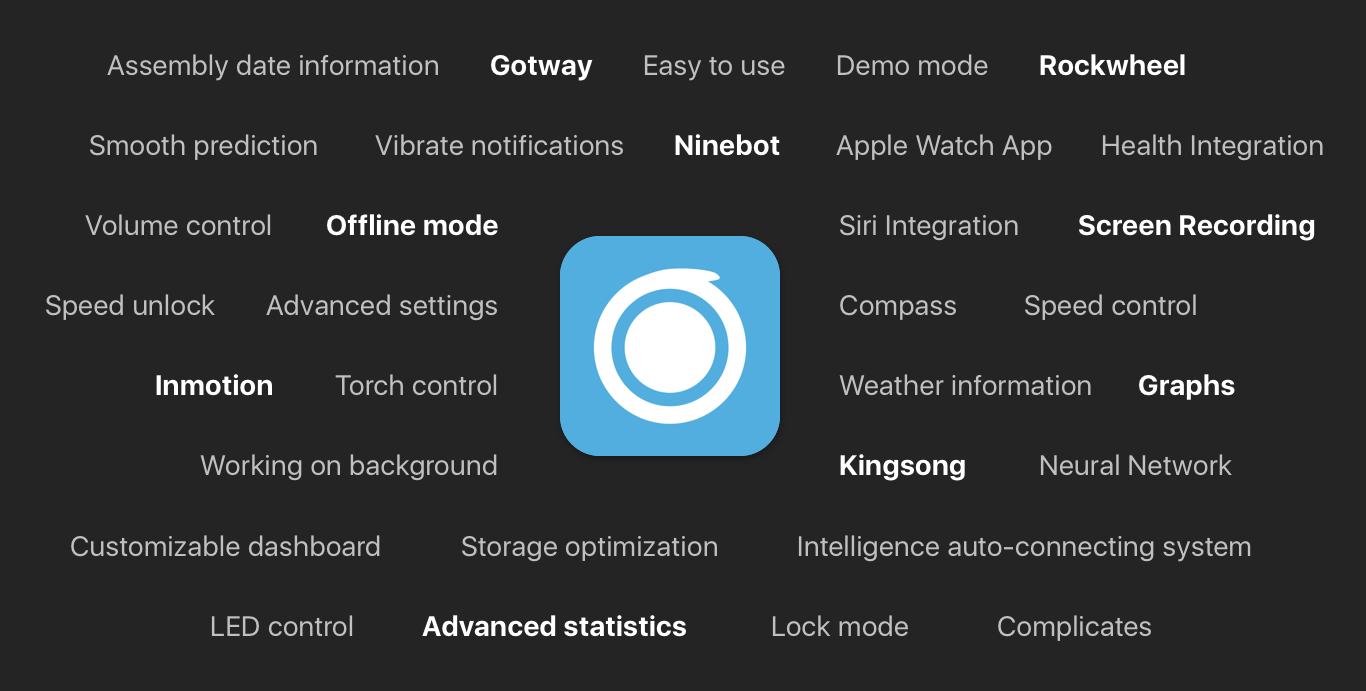Select the Apple Watch App text
The height and width of the screenshot is (691, 1366).
944,146
